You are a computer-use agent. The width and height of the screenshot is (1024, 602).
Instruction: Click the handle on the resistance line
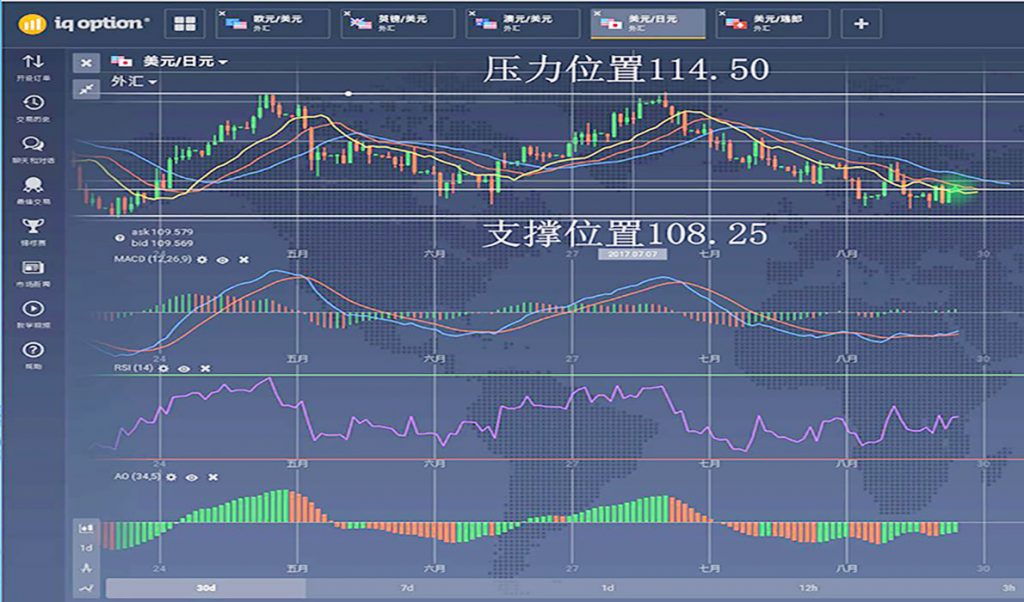[x=348, y=93]
